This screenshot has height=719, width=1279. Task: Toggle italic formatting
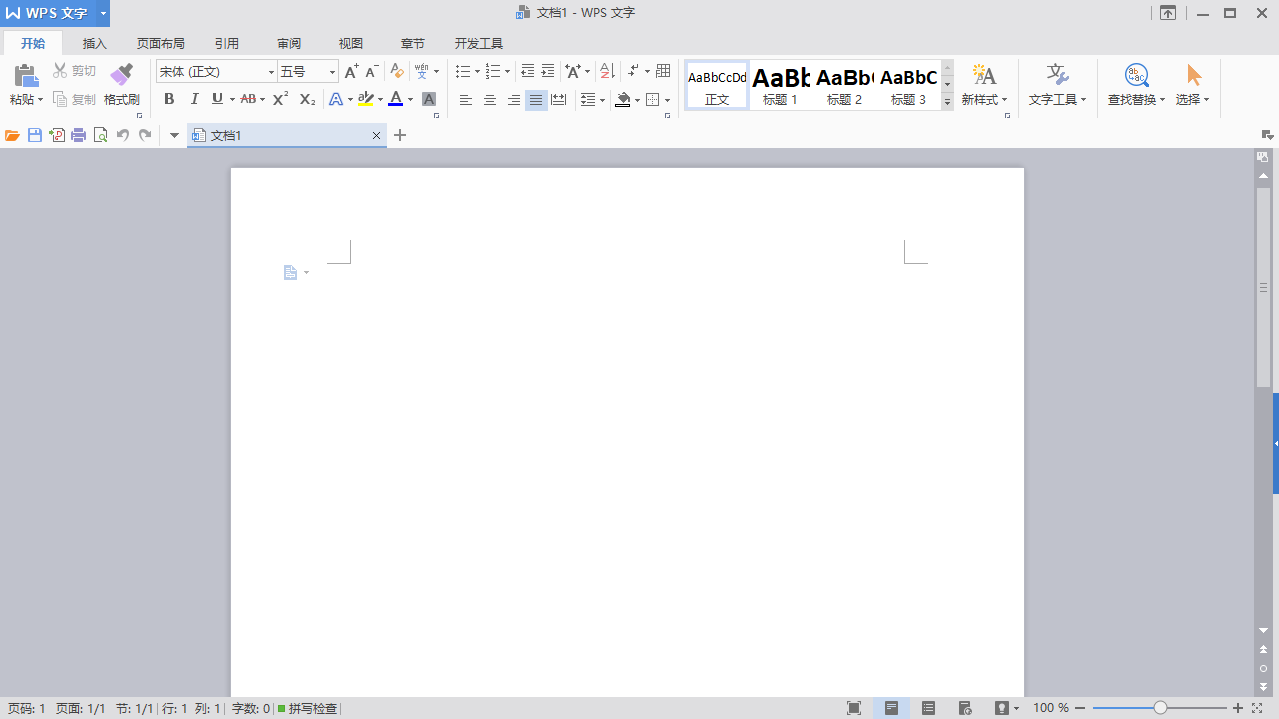click(x=194, y=99)
